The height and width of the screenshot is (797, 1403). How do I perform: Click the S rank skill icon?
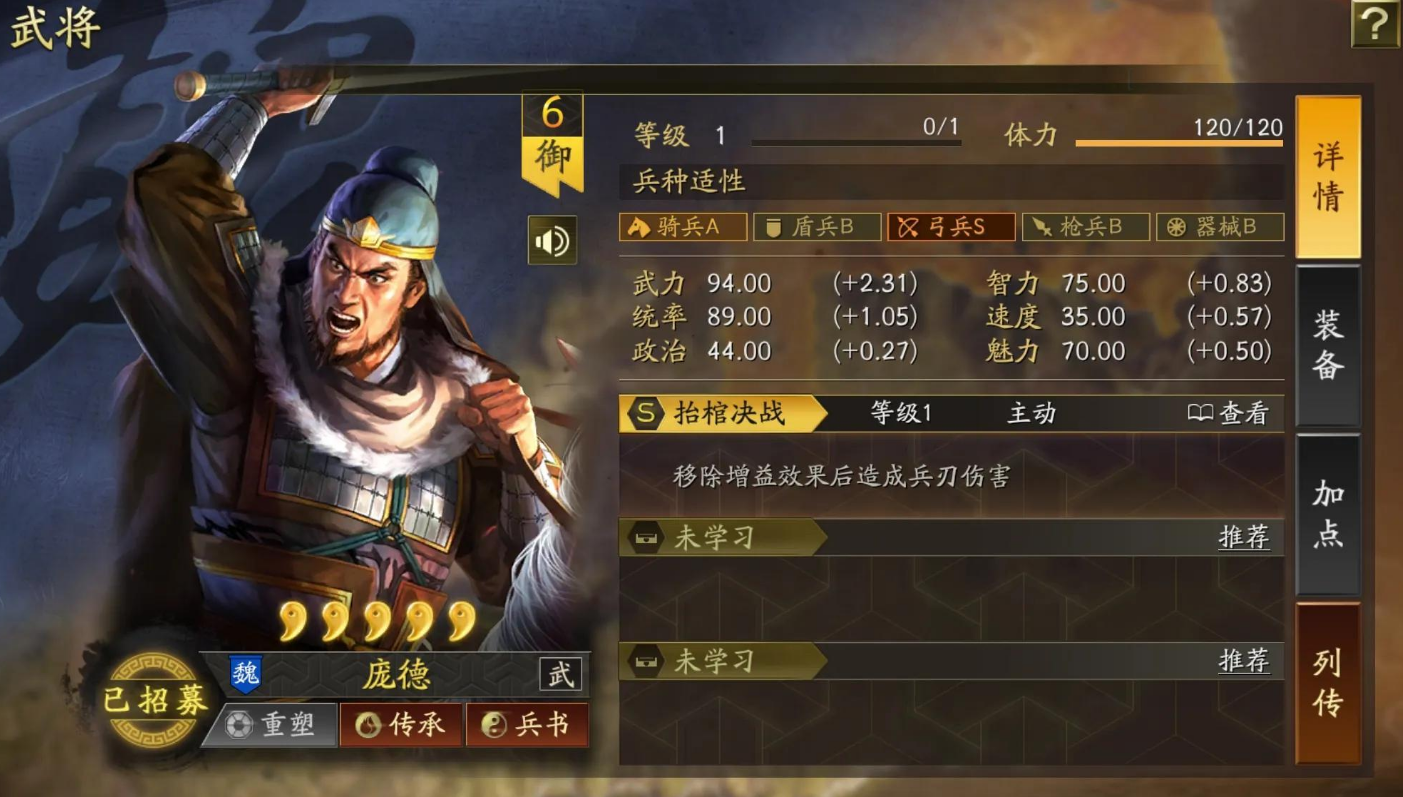[x=648, y=413]
